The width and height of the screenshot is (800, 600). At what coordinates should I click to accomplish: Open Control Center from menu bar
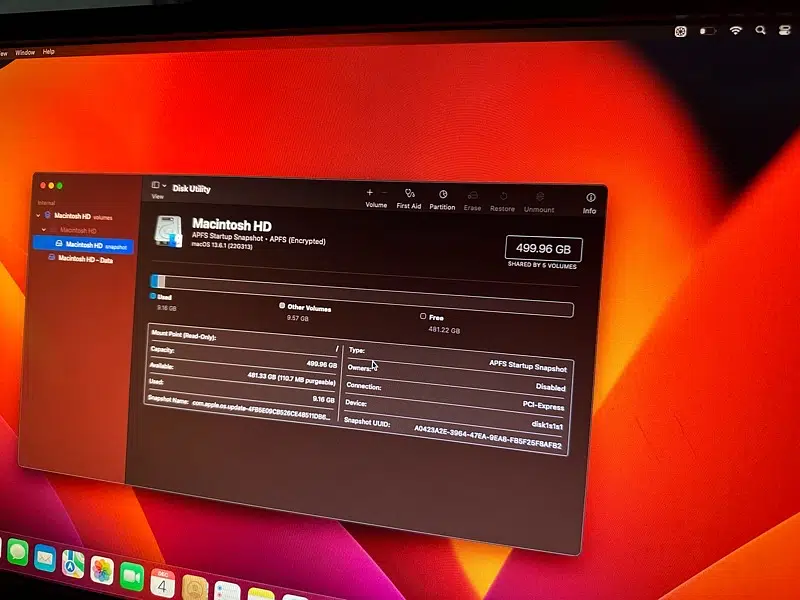[x=785, y=30]
